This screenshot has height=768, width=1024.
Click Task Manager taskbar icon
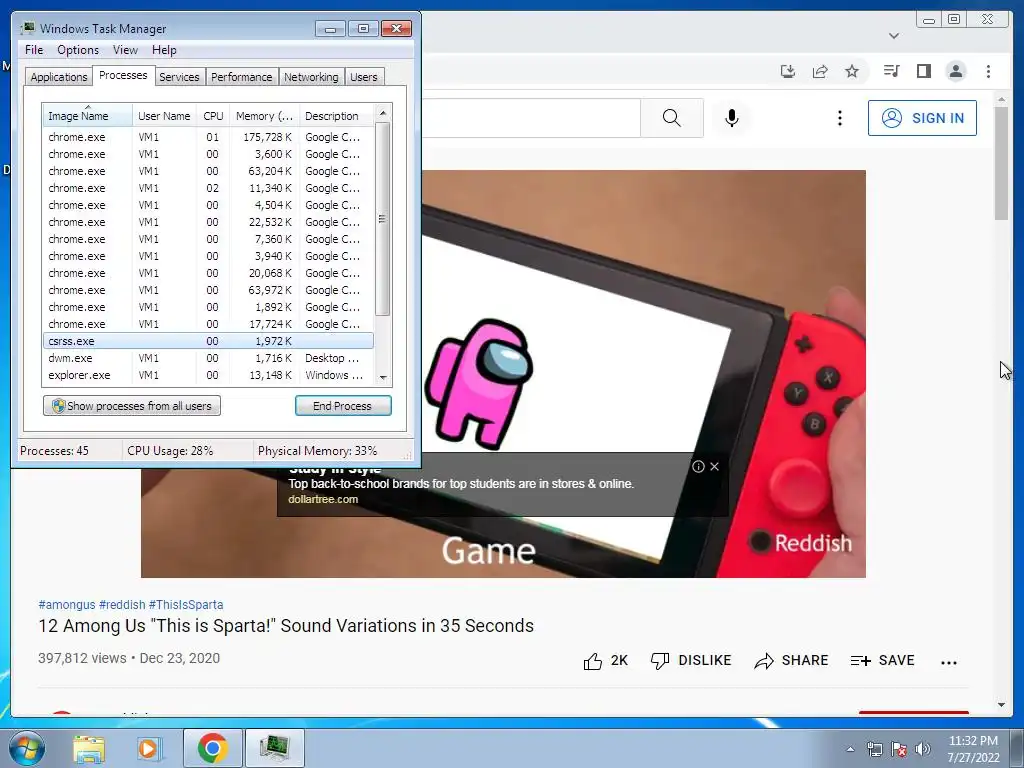(274, 748)
